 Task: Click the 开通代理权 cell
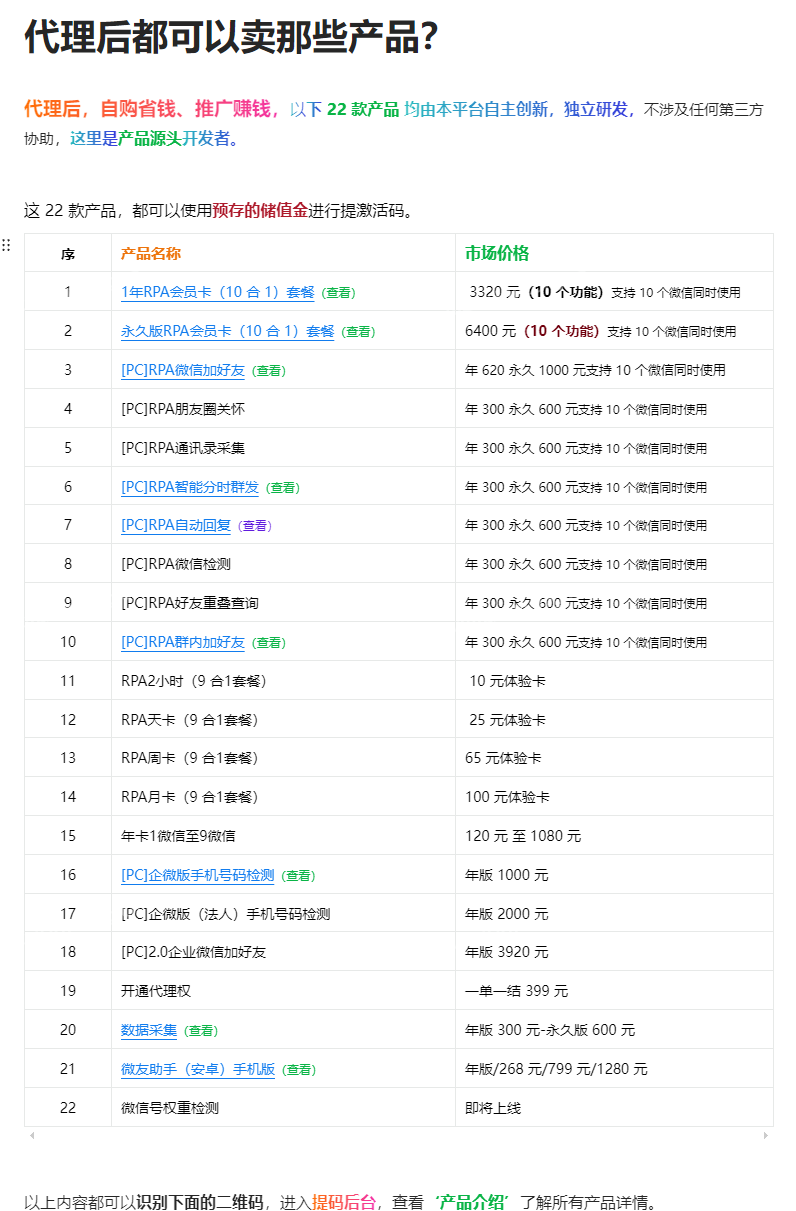pos(283,991)
